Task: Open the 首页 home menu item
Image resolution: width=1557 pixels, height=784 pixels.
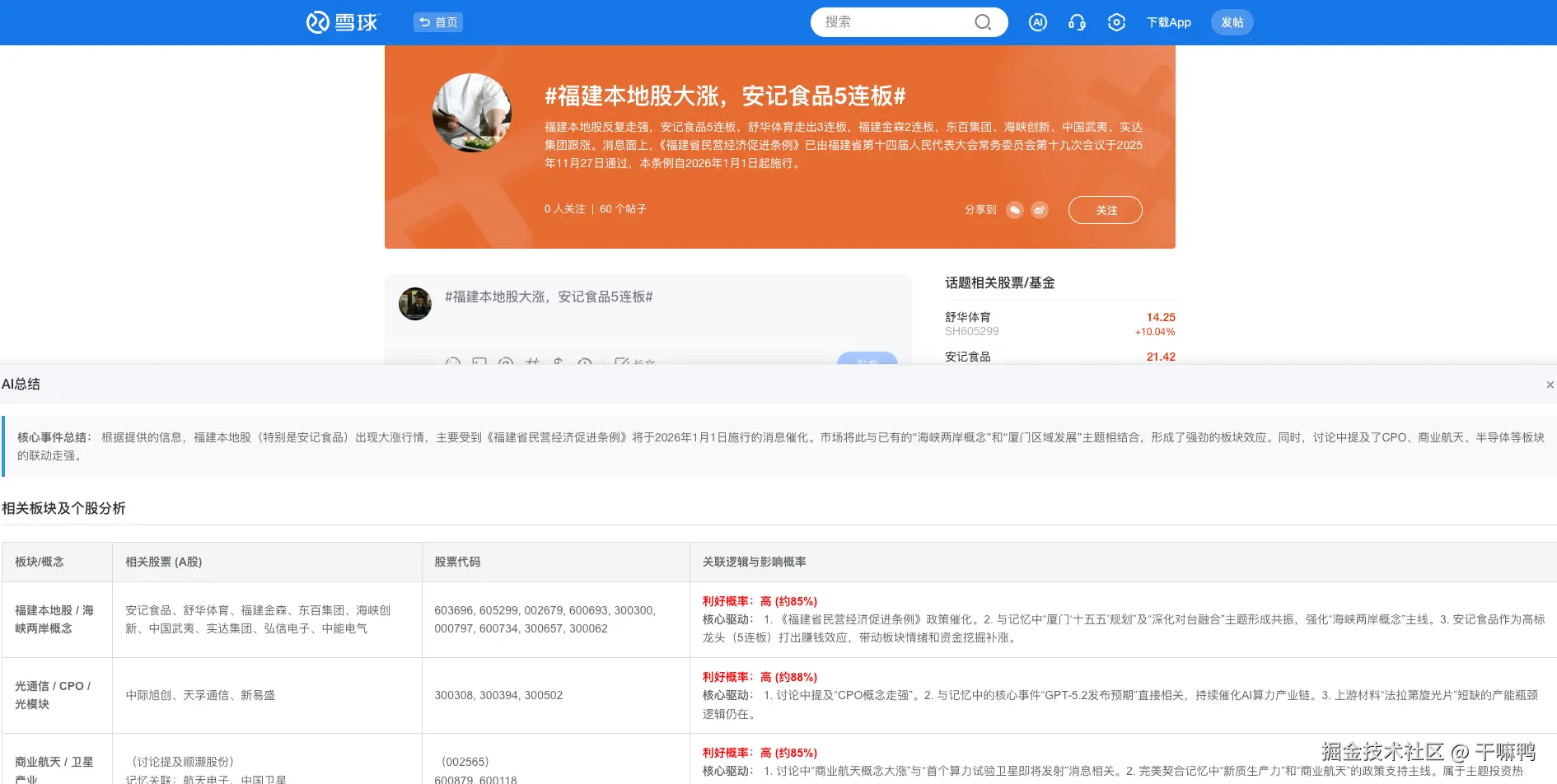Action: tap(437, 22)
